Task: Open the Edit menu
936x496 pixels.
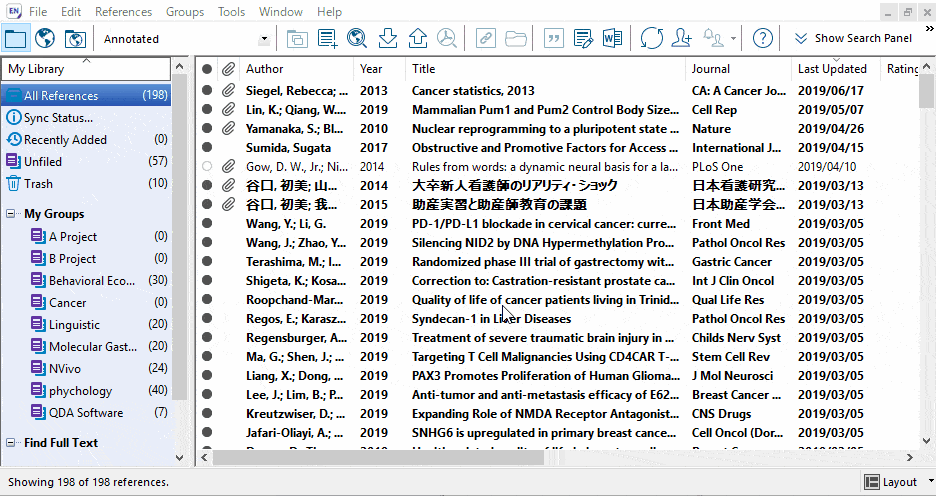Action: pos(71,11)
